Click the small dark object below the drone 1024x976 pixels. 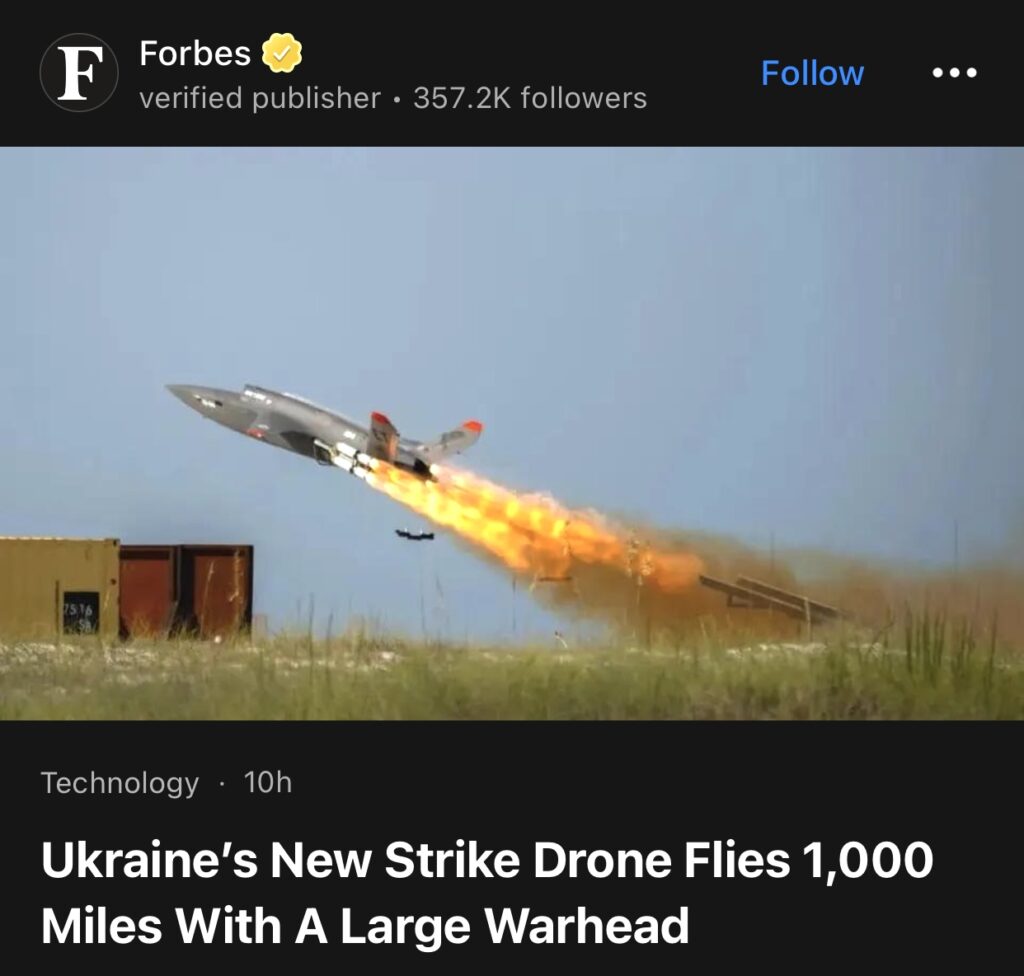[415, 534]
